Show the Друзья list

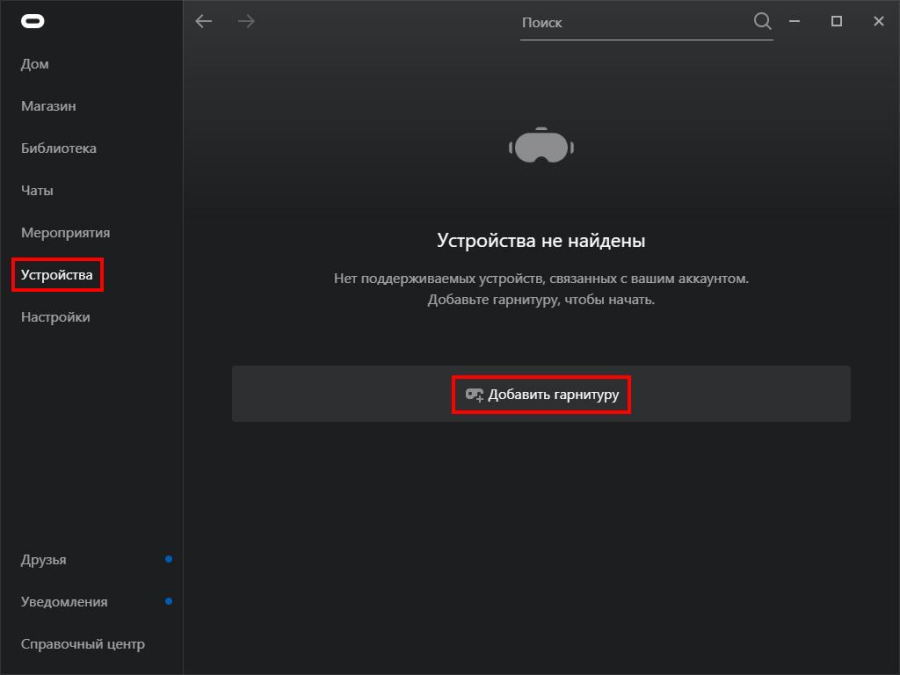pos(44,560)
